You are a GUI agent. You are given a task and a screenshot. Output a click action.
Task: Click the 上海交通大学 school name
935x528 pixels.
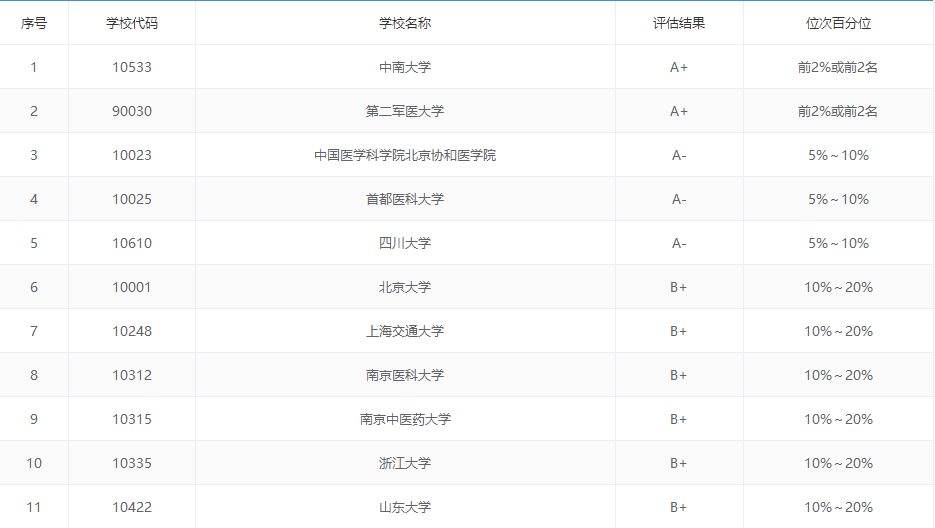(405, 331)
